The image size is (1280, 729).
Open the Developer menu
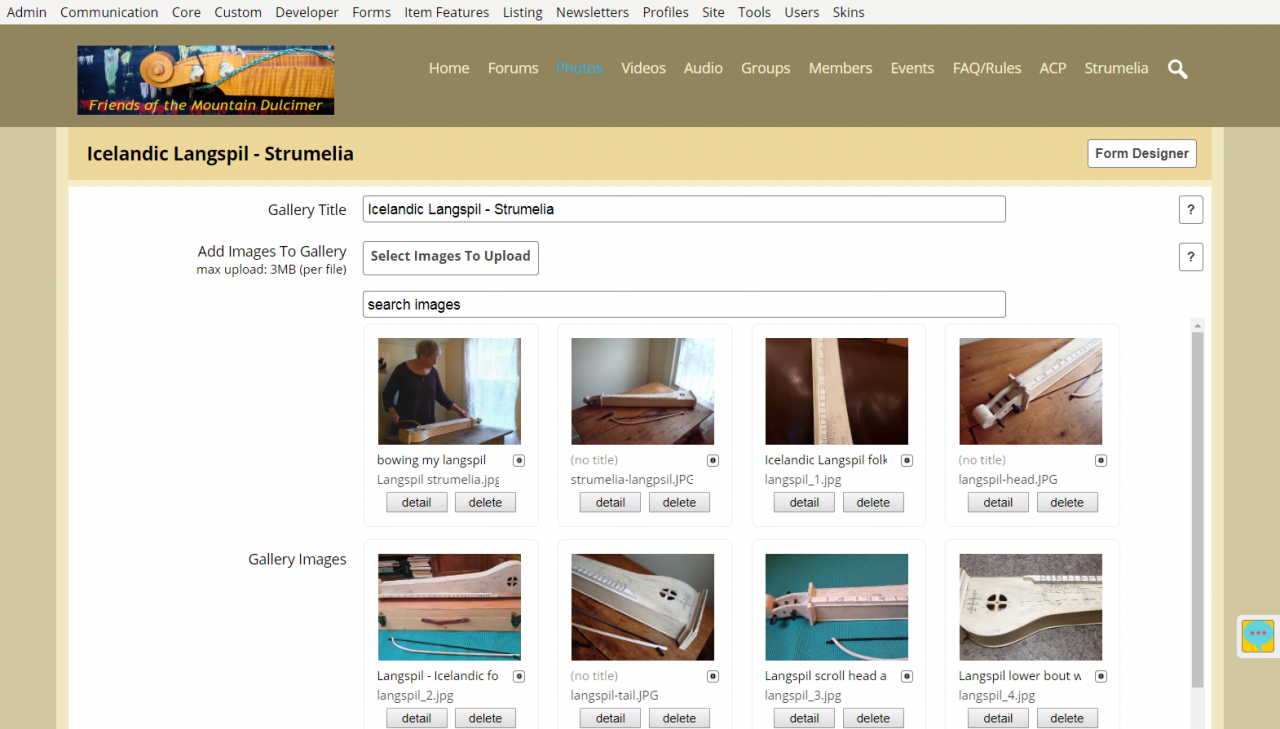(x=307, y=12)
